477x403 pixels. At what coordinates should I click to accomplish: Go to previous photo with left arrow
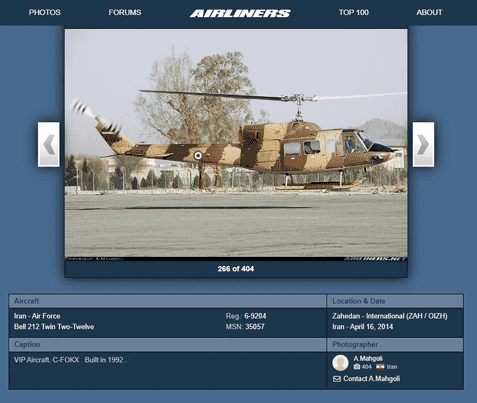pos(49,144)
